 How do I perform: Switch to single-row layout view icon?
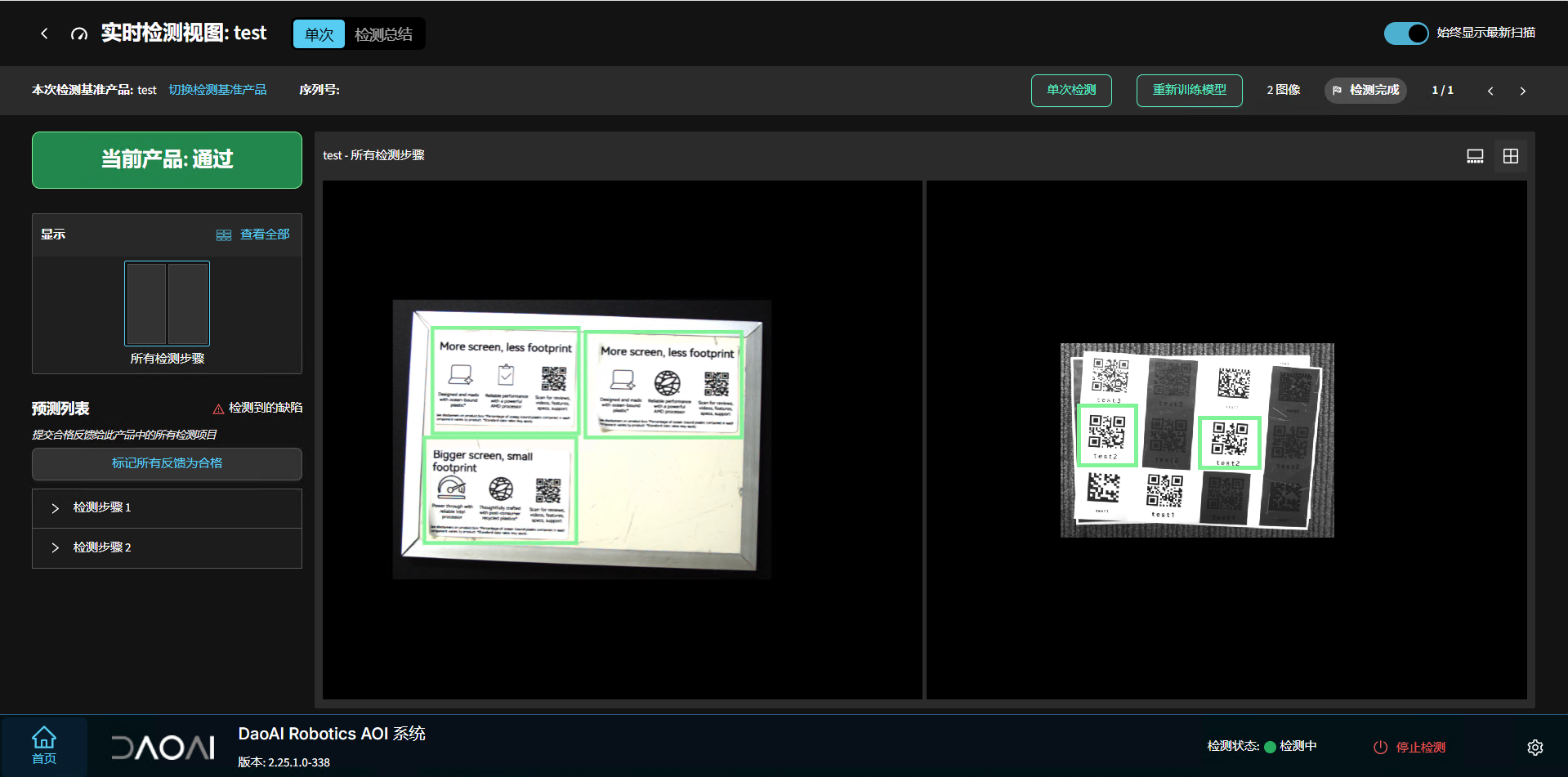coord(1475,156)
